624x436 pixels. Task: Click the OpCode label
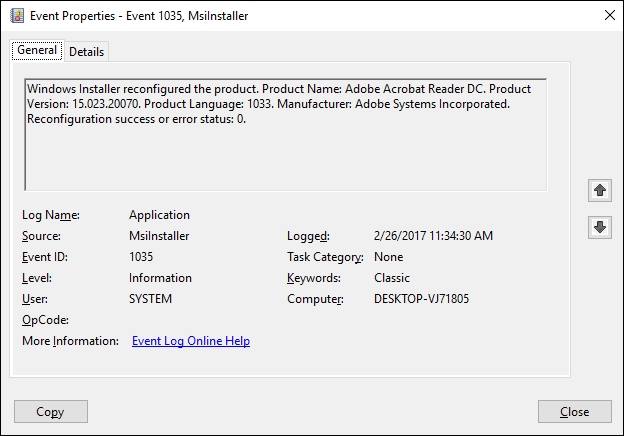coord(45,320)
